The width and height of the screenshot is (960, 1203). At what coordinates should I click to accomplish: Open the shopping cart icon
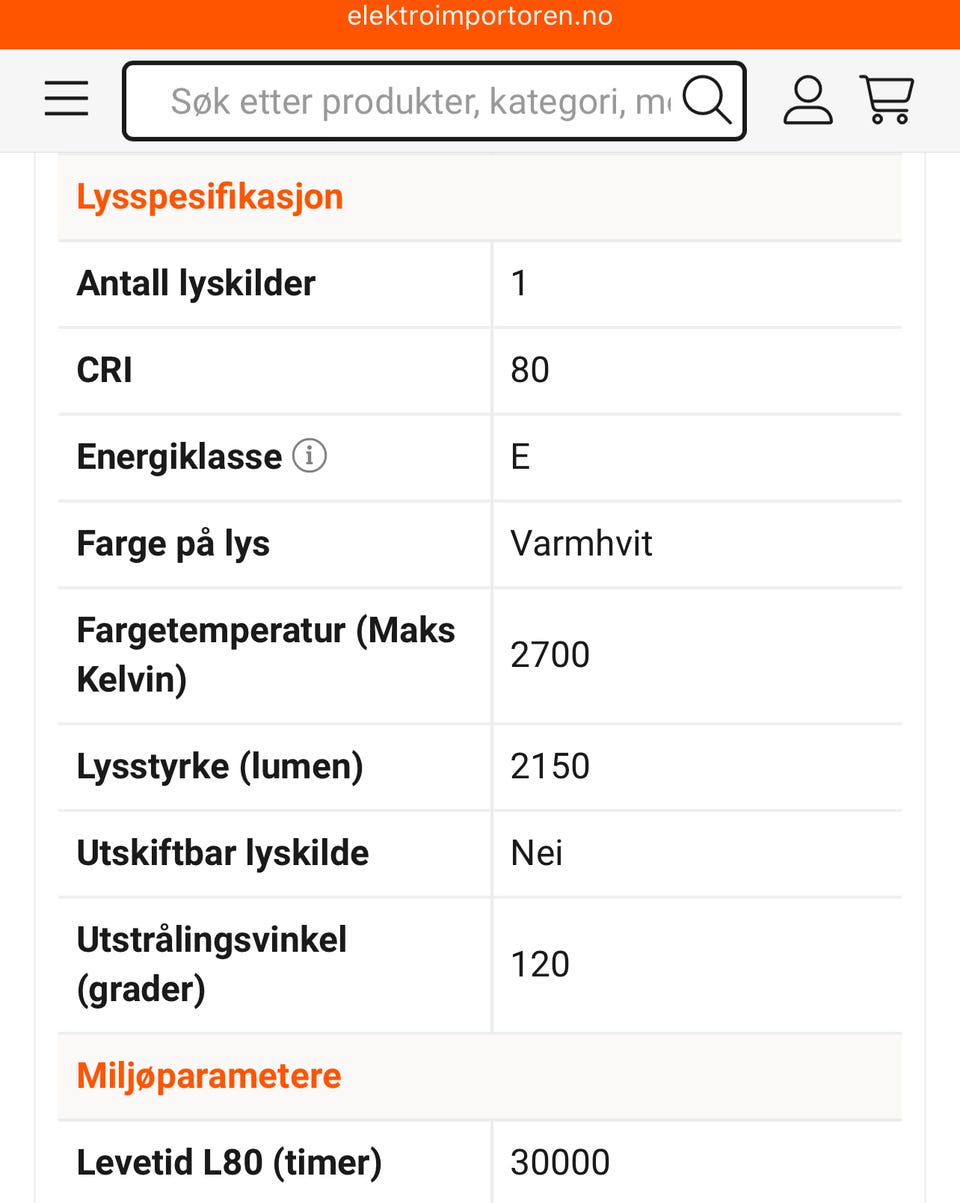click(887, 100)
